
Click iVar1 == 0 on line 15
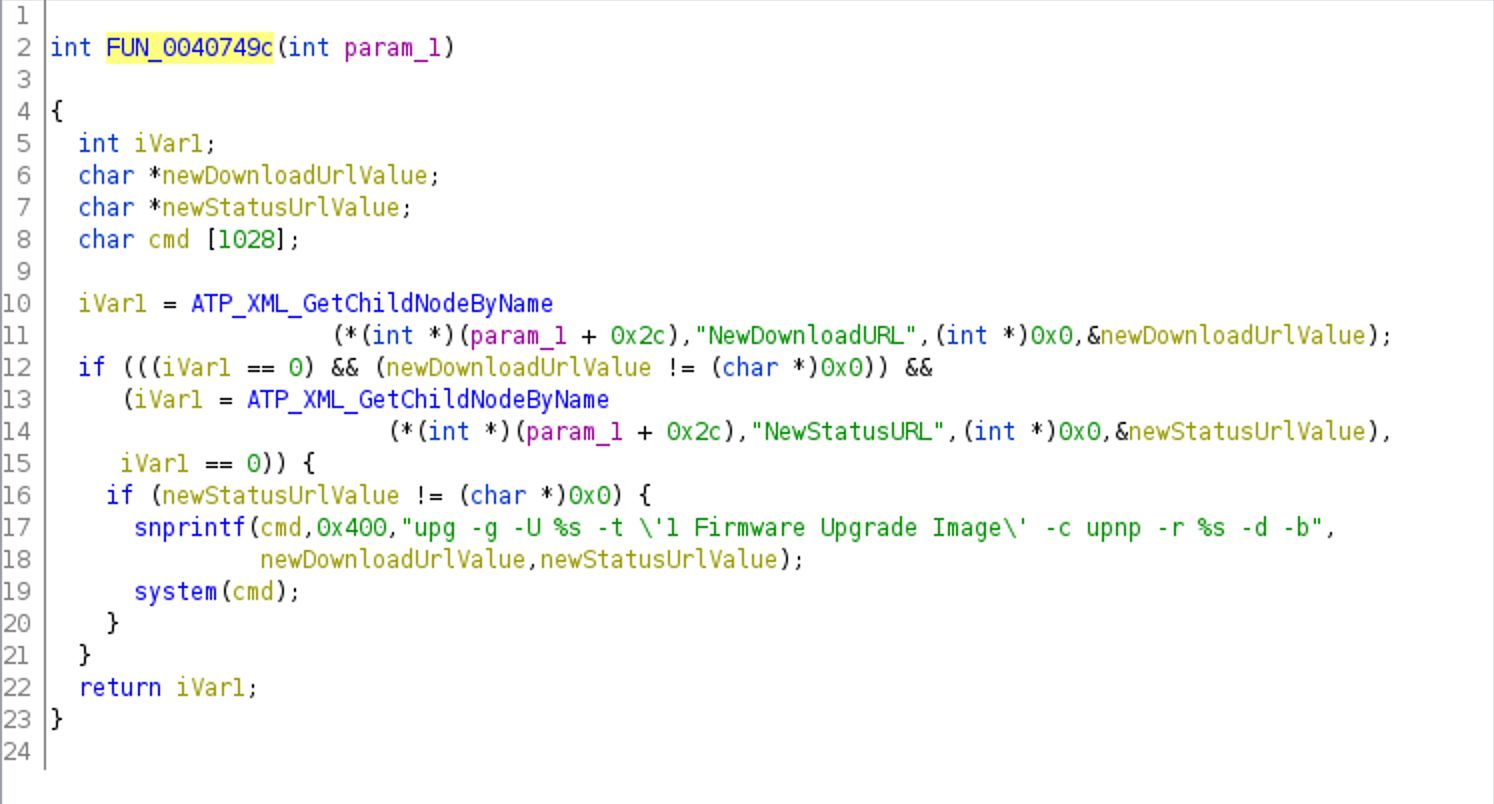pyautogui.click(x=190, y=463)
